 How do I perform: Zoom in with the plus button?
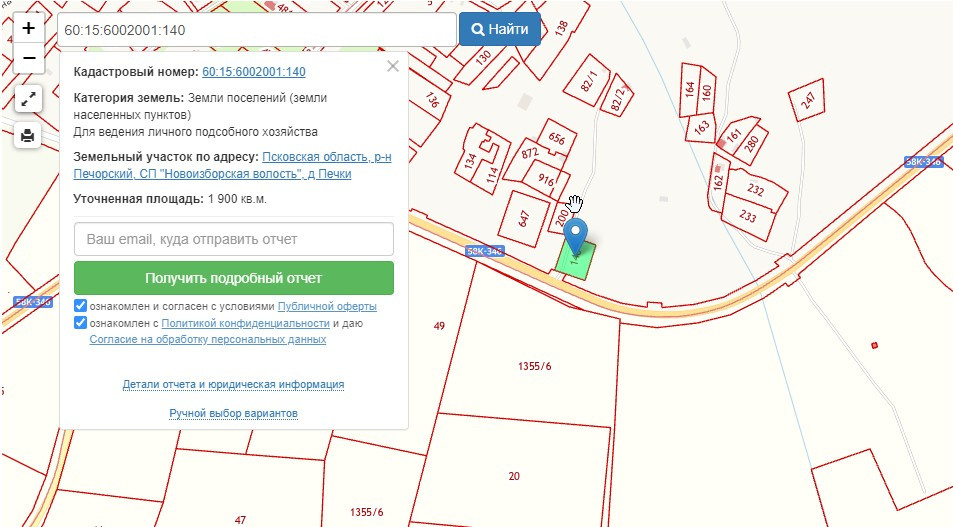[29, 28]
